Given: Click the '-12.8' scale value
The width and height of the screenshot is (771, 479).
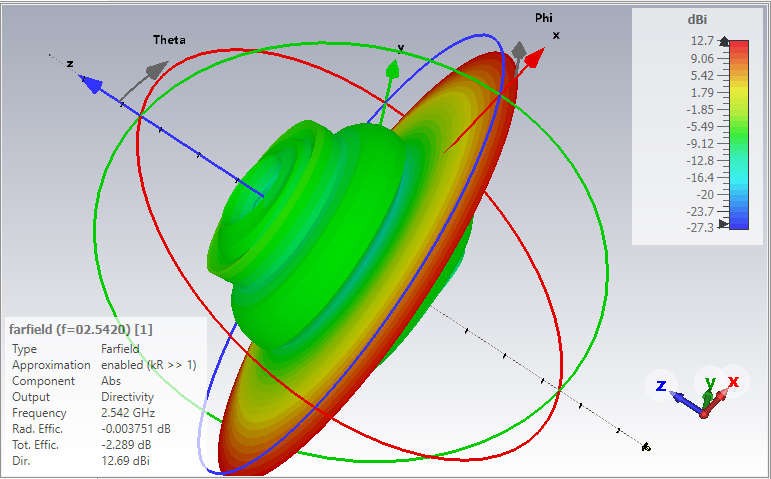Looking at the screenshot, I should (x=700, y=160).
